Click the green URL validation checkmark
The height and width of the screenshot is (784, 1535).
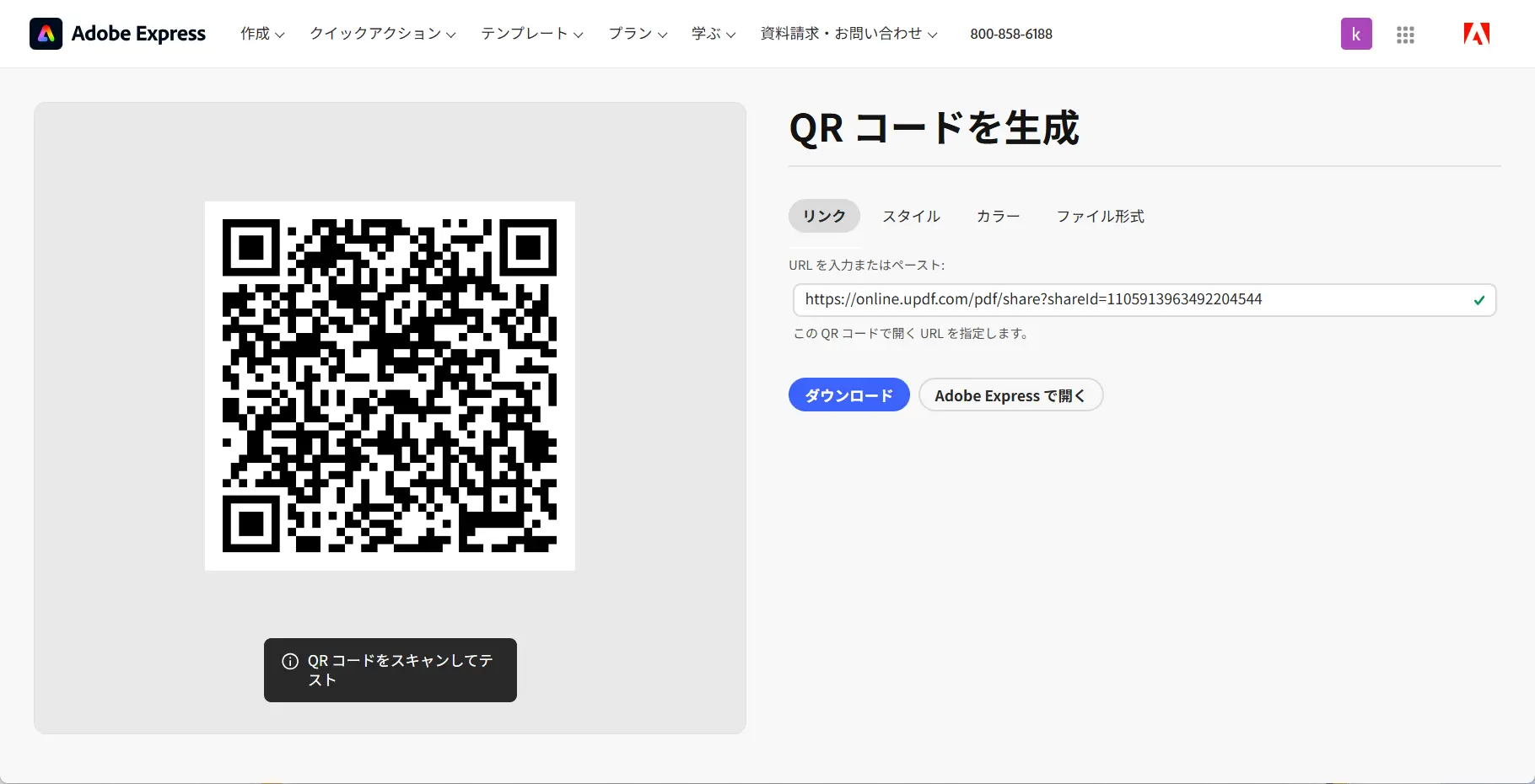tap(1478, 300)
